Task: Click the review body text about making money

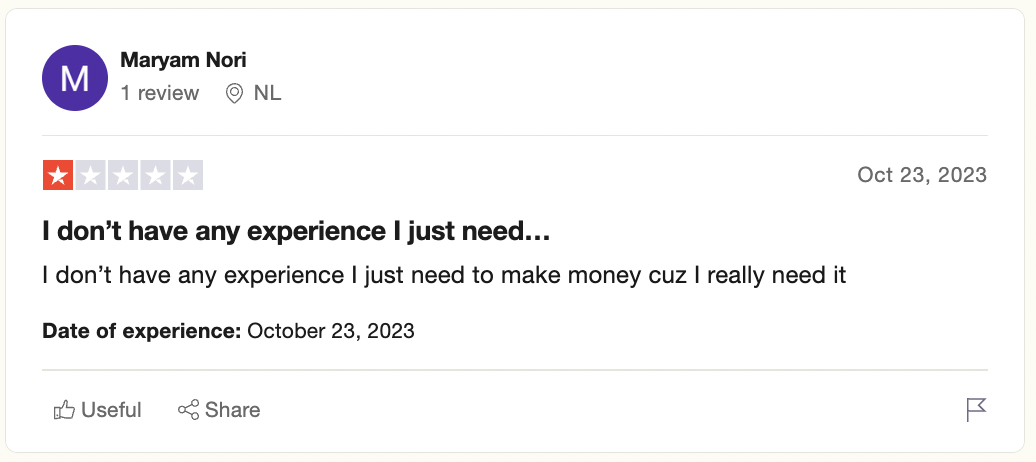Action: 444,275
